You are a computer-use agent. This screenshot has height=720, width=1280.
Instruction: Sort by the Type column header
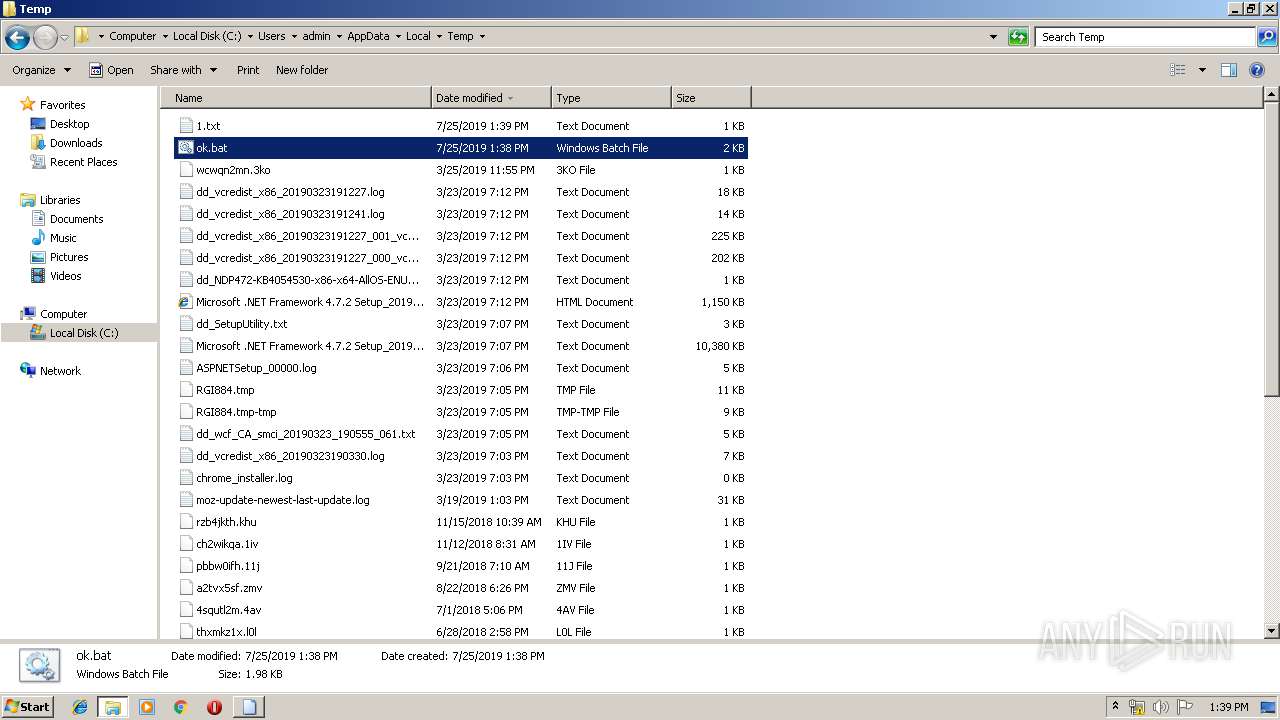tap(611, 98)
